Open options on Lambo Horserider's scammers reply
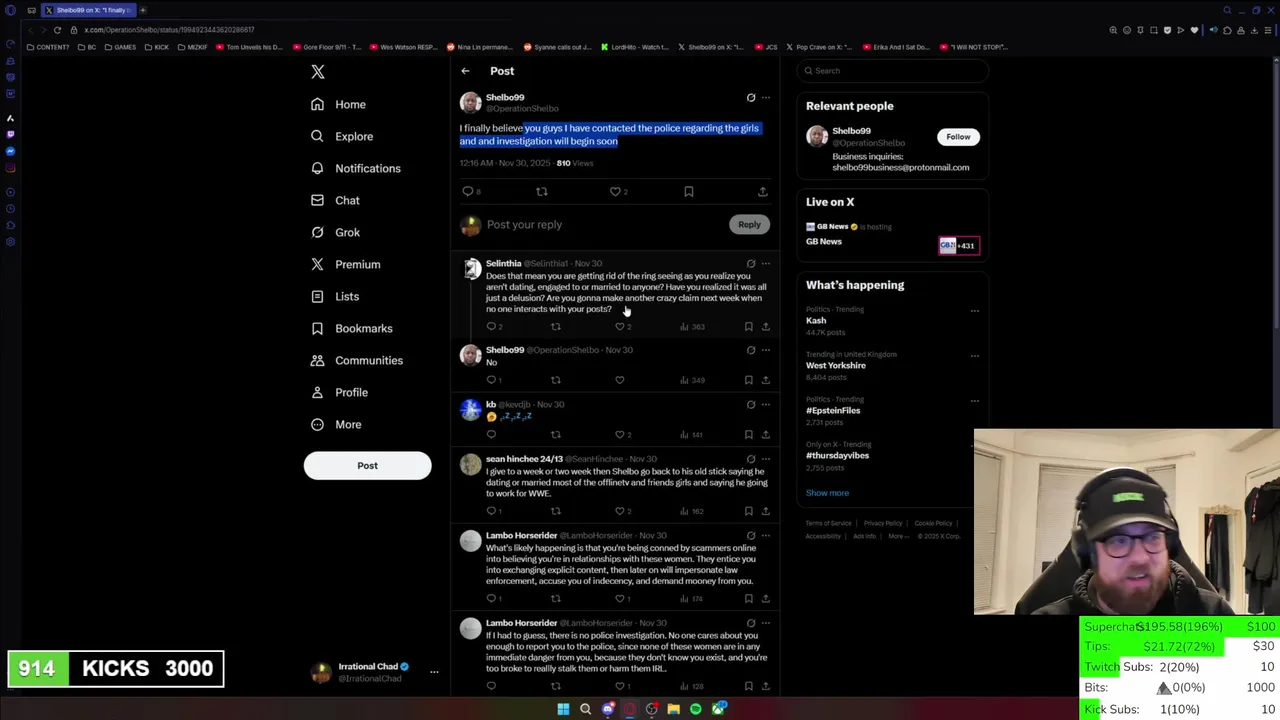Viewport: 1280px width, 720px height. [x=766, y=536]
